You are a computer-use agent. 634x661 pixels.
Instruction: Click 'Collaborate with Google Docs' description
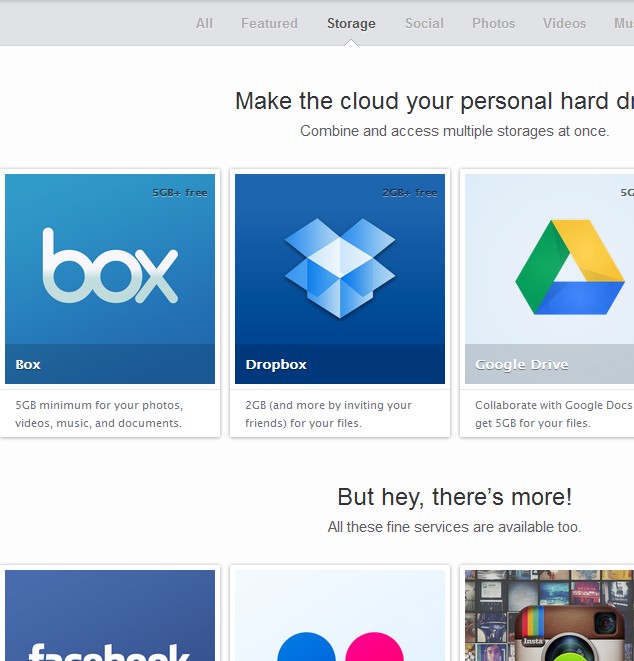[554, 414]
